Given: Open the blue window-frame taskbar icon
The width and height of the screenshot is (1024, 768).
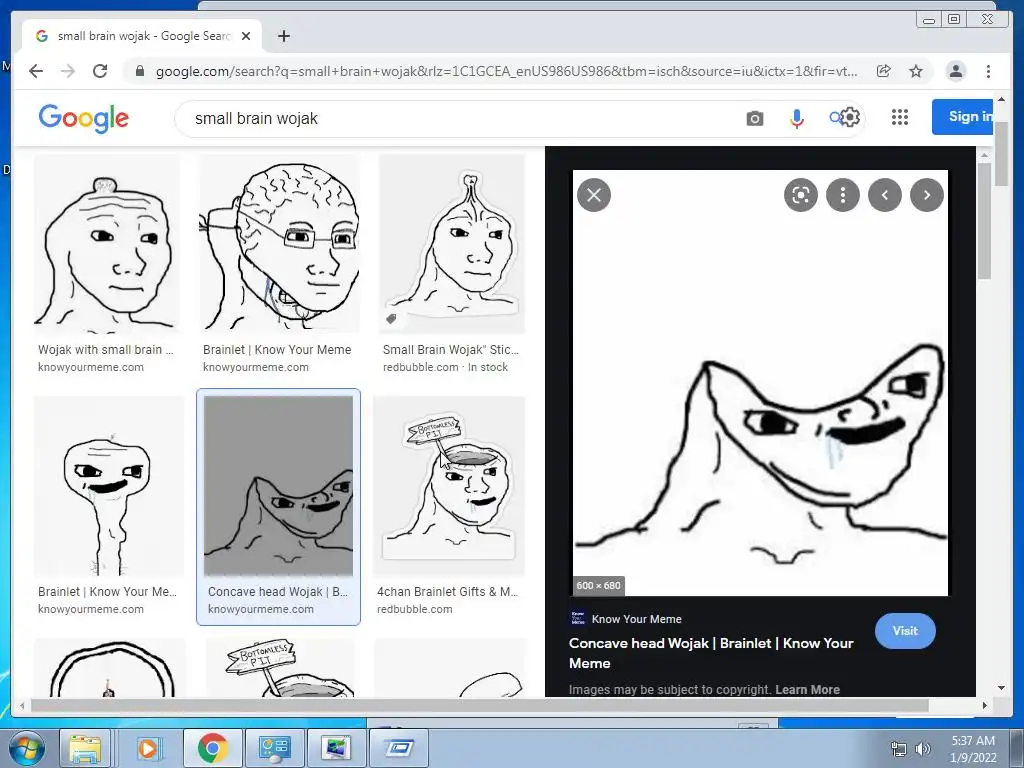Looking at the screenshot, I should tap(399, 748).
